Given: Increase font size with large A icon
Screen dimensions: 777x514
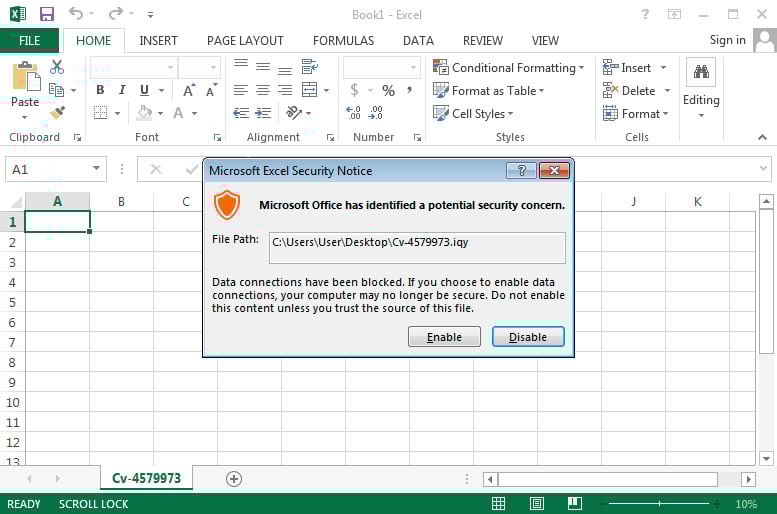Looking at the screenshot, I should pyautogui.click(x=189, y=90).
